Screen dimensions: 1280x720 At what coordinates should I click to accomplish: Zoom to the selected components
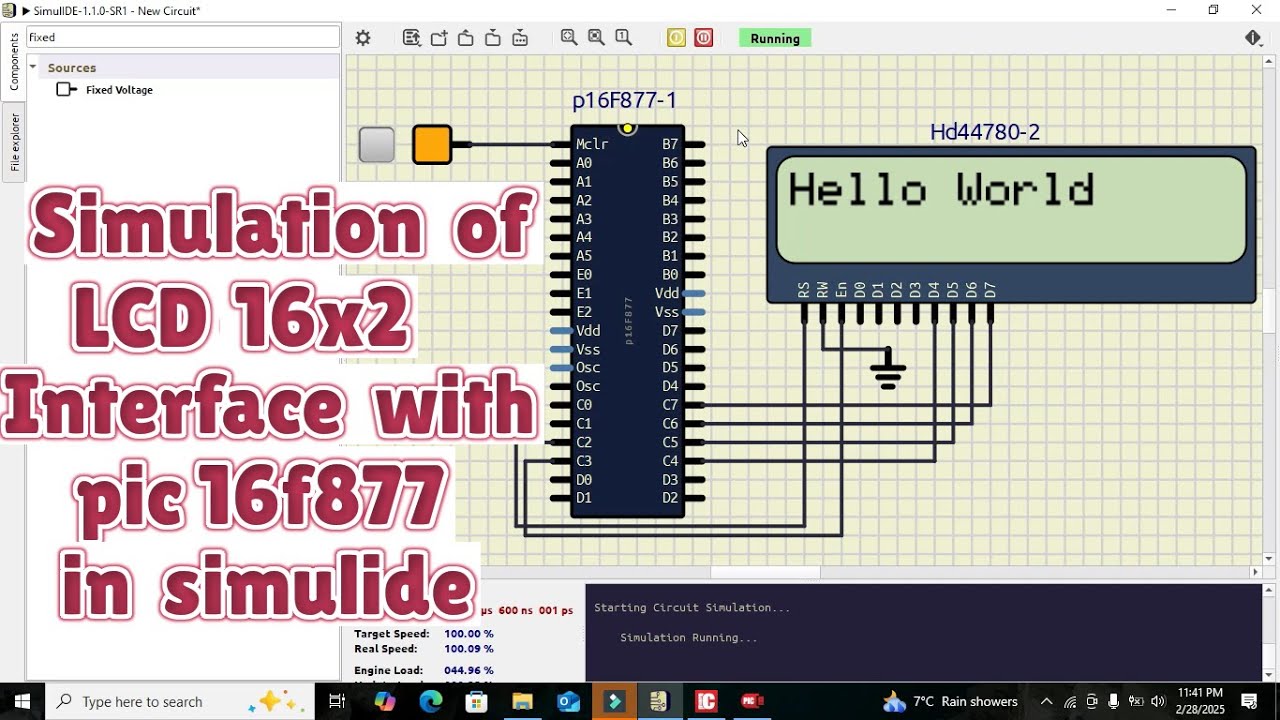tap(596, 38)
